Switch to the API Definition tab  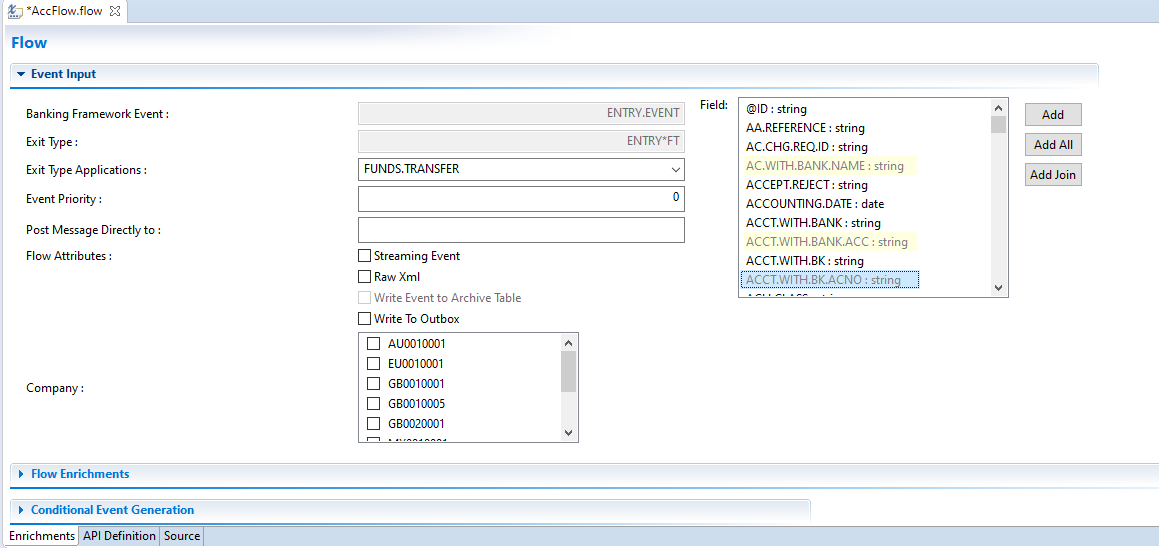119,536
